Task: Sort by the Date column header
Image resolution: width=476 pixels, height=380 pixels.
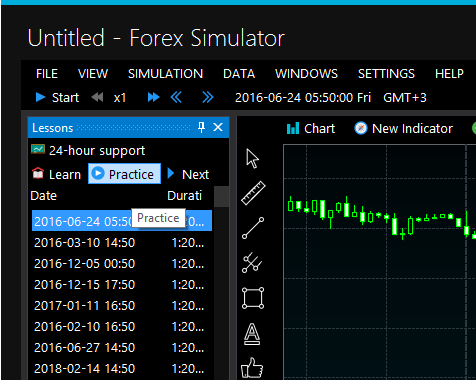Action: pos(43,196)
